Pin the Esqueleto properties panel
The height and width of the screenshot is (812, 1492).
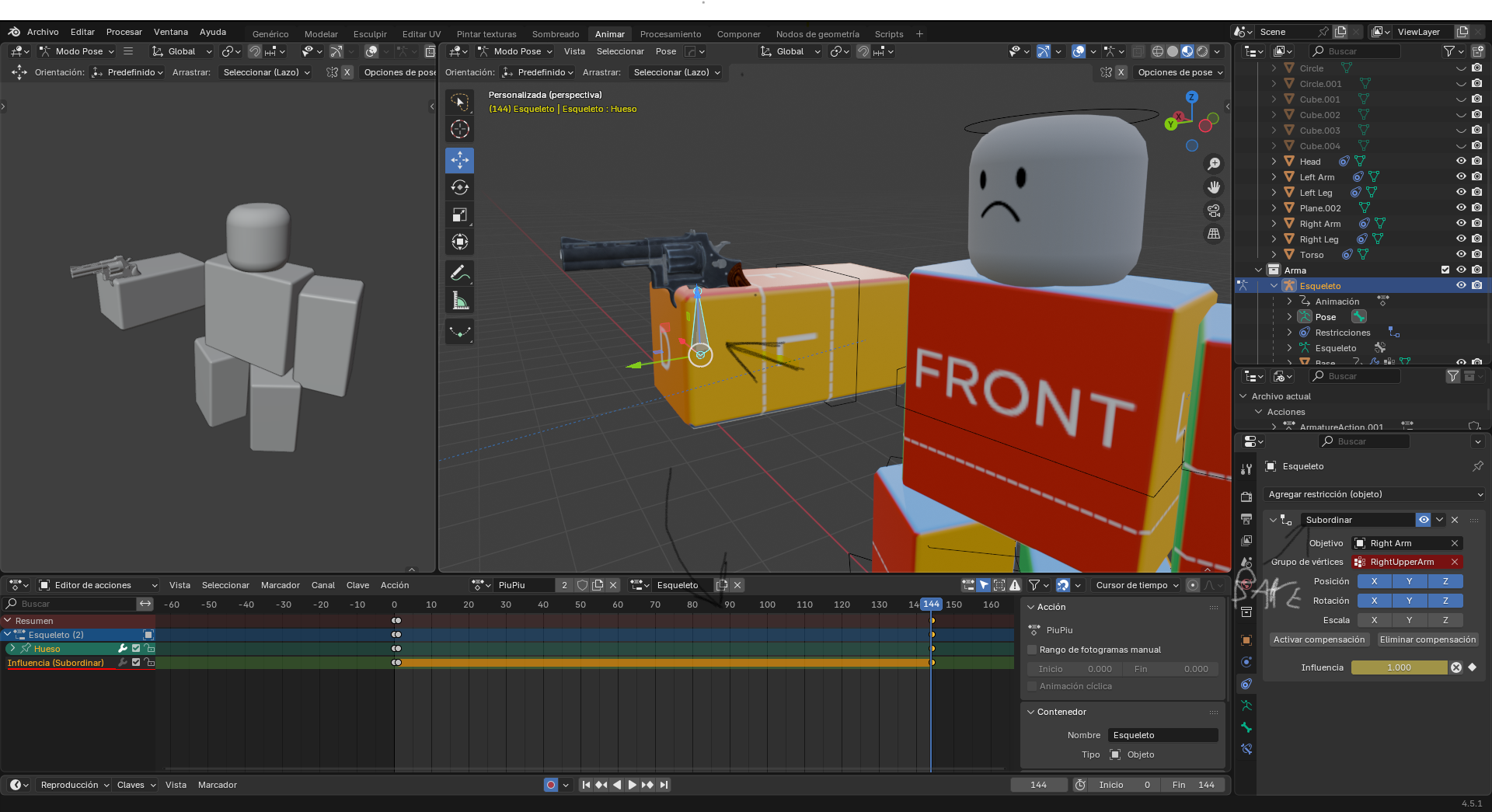click(x=1477, y=466)
